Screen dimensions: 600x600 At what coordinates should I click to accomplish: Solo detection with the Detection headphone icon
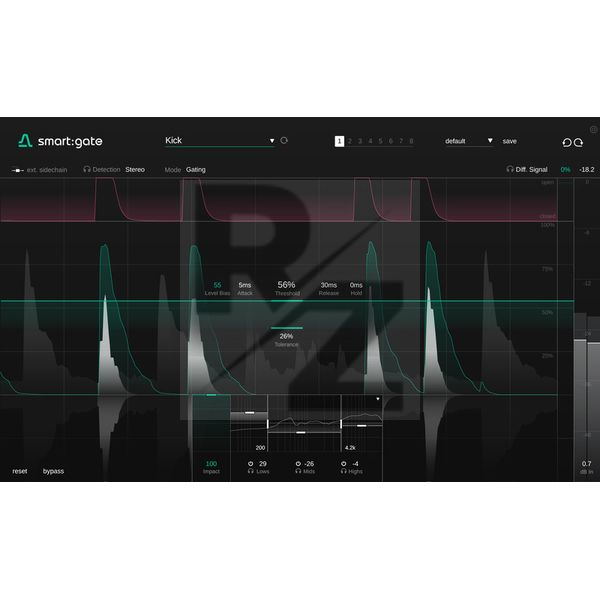point(87,169)
